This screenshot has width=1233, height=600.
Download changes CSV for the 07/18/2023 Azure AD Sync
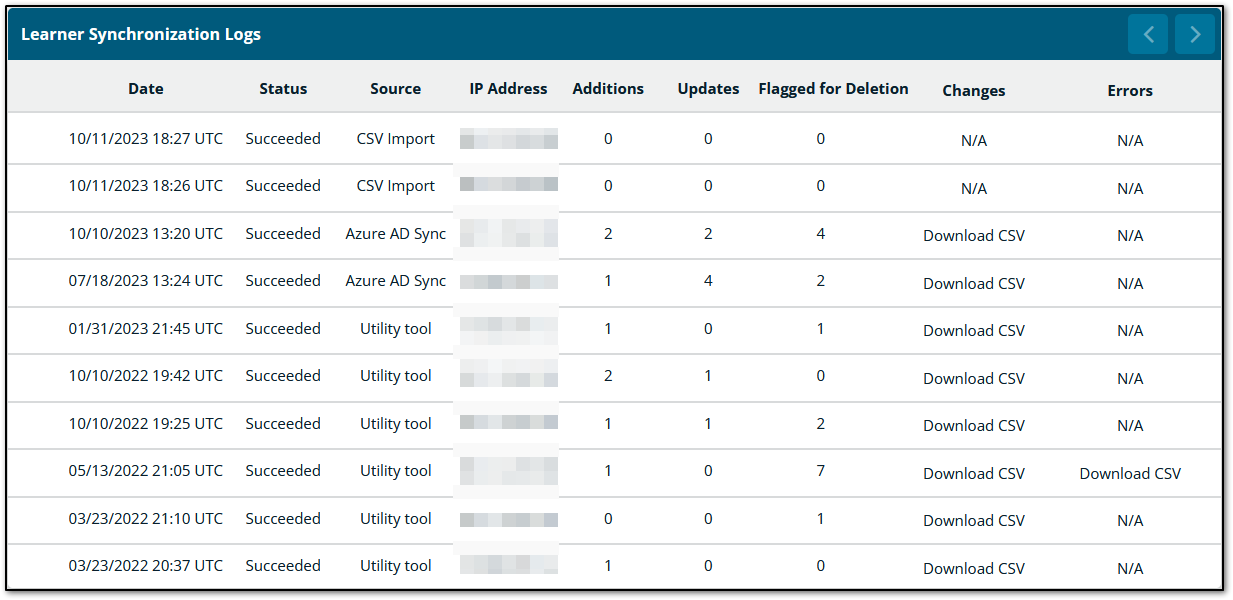[973, 283]
